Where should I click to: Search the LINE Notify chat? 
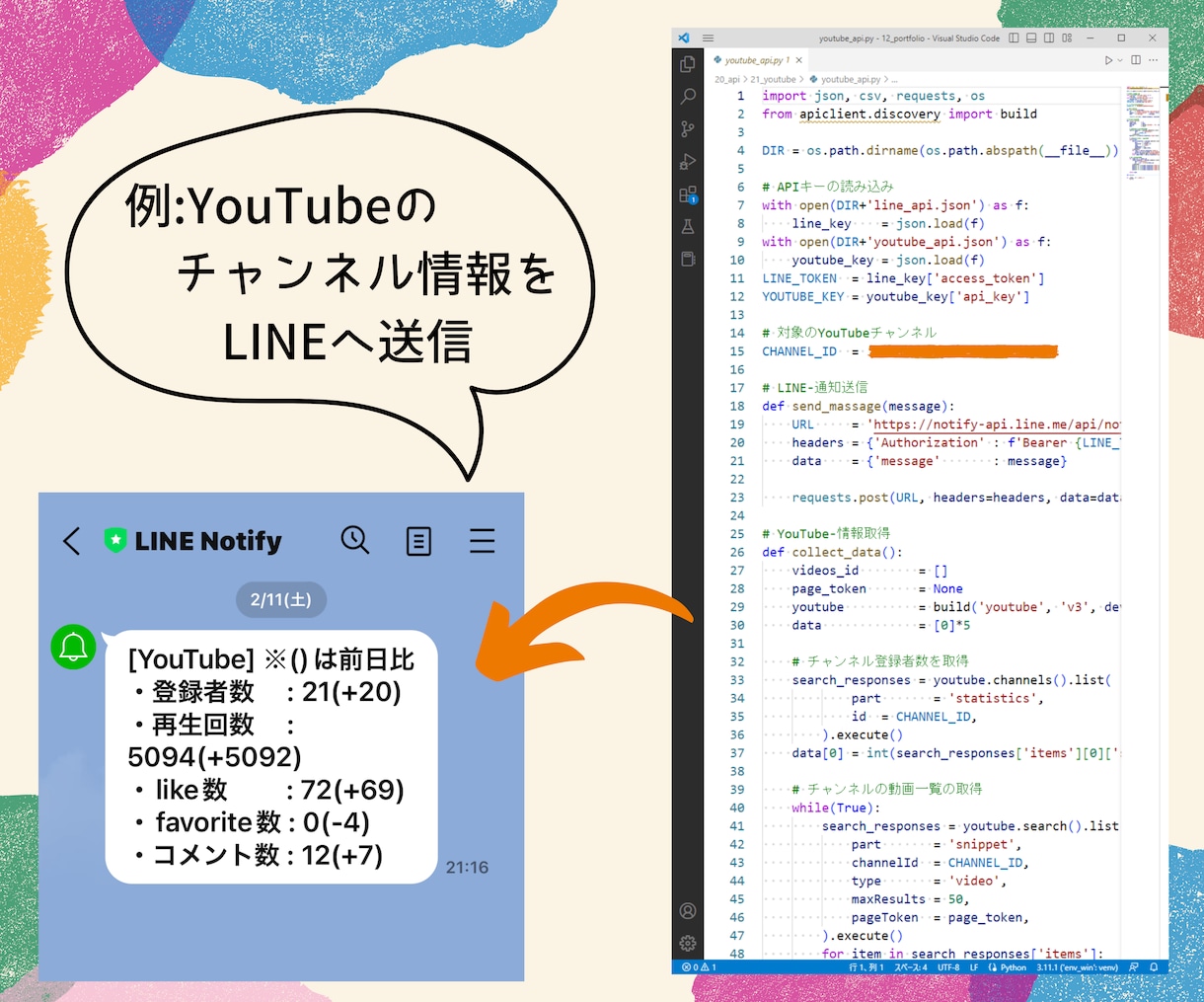[355, 540]
